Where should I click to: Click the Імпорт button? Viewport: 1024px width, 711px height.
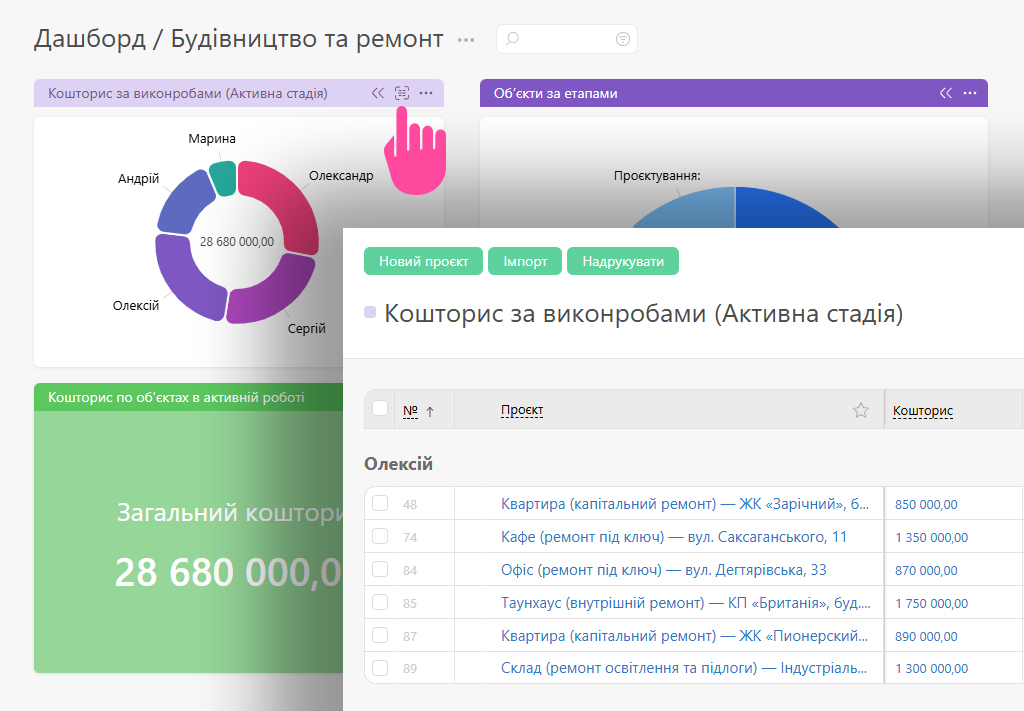[525, 261]
